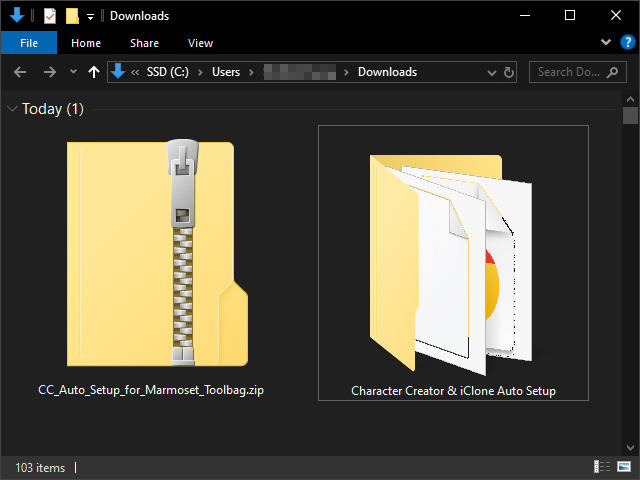640x480 pixels.
Task: Click the Downloads arrow icon in title bar
Action: pyautogui.click(x=17, y=16)
